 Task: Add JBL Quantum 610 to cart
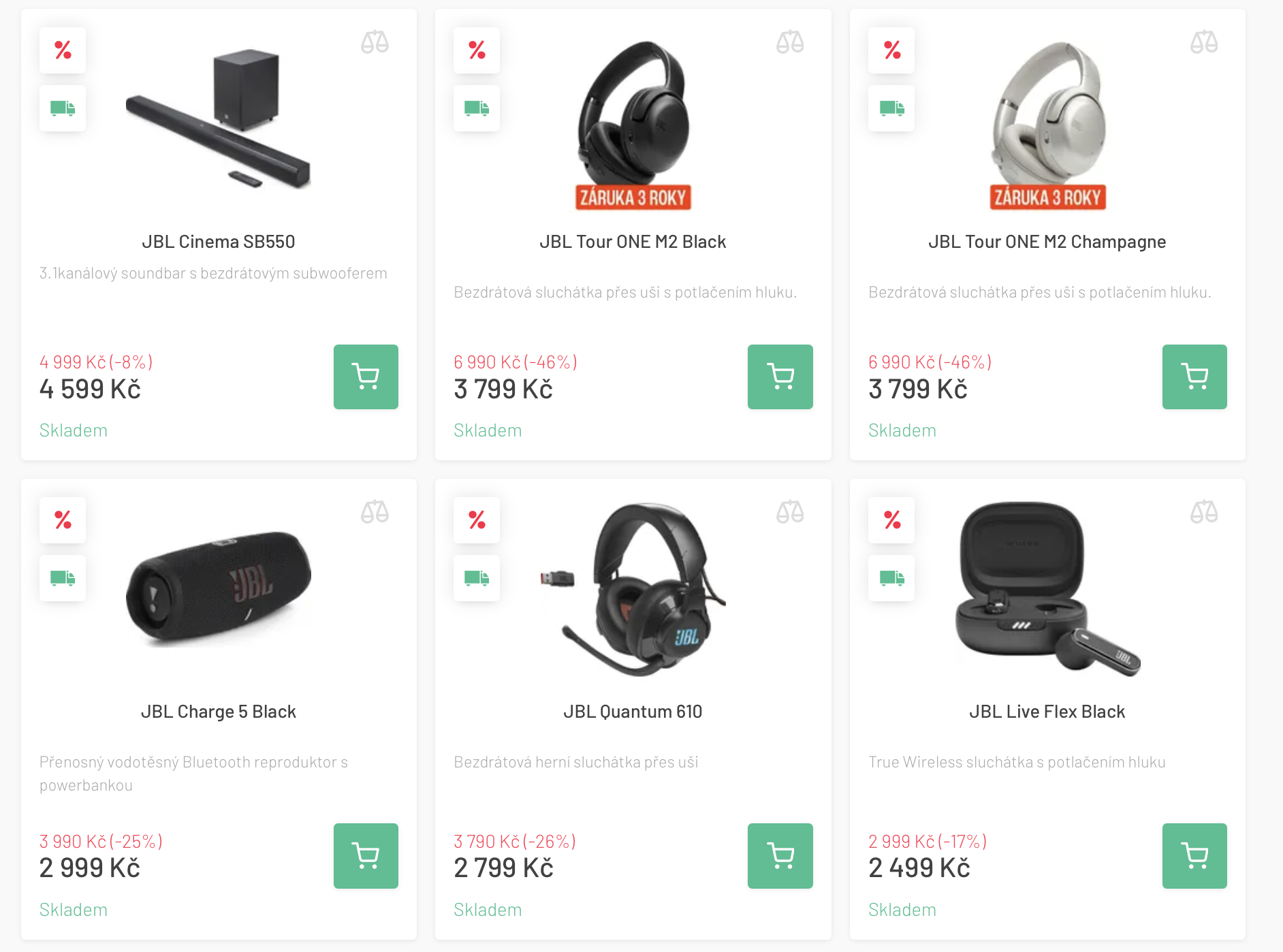pos(780,855)
